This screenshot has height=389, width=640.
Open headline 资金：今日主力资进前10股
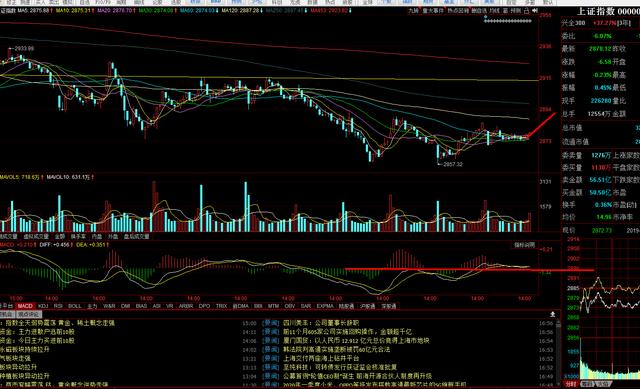pyautogui.click(x=37, y=340)
